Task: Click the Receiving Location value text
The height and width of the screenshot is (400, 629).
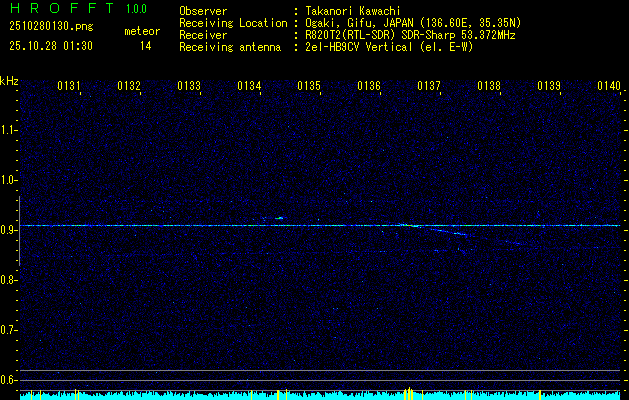Action: click(413, 23)
